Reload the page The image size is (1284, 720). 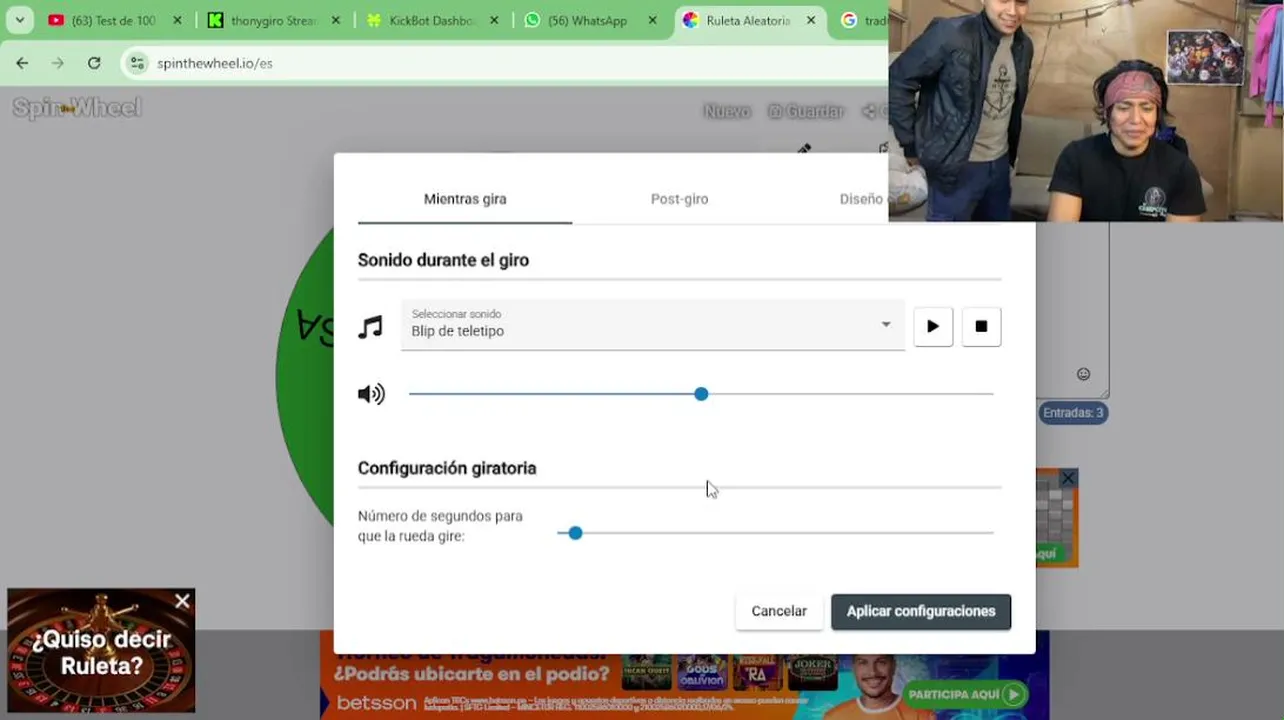(94, 63)
